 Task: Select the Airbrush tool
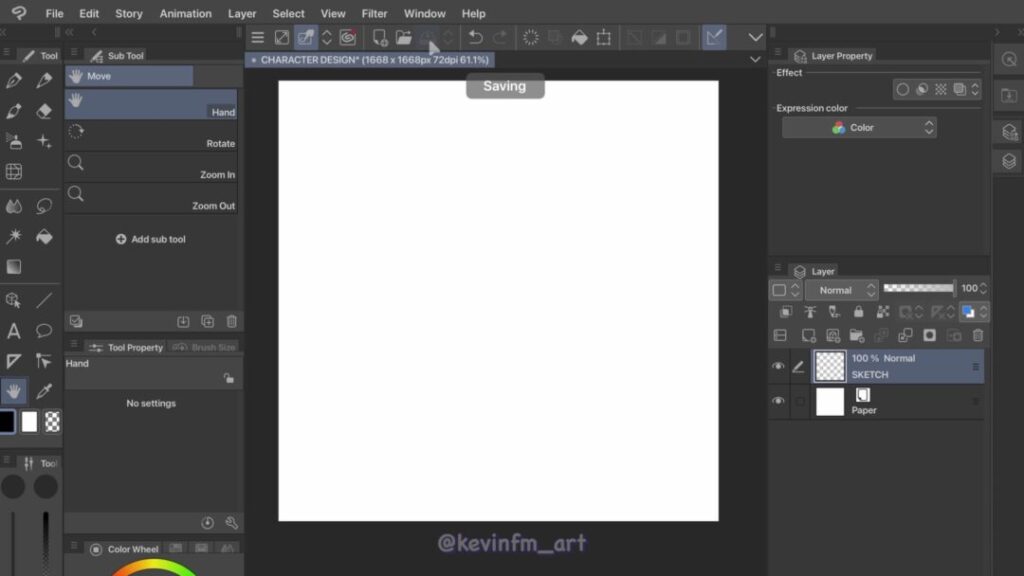pos(14,141)
